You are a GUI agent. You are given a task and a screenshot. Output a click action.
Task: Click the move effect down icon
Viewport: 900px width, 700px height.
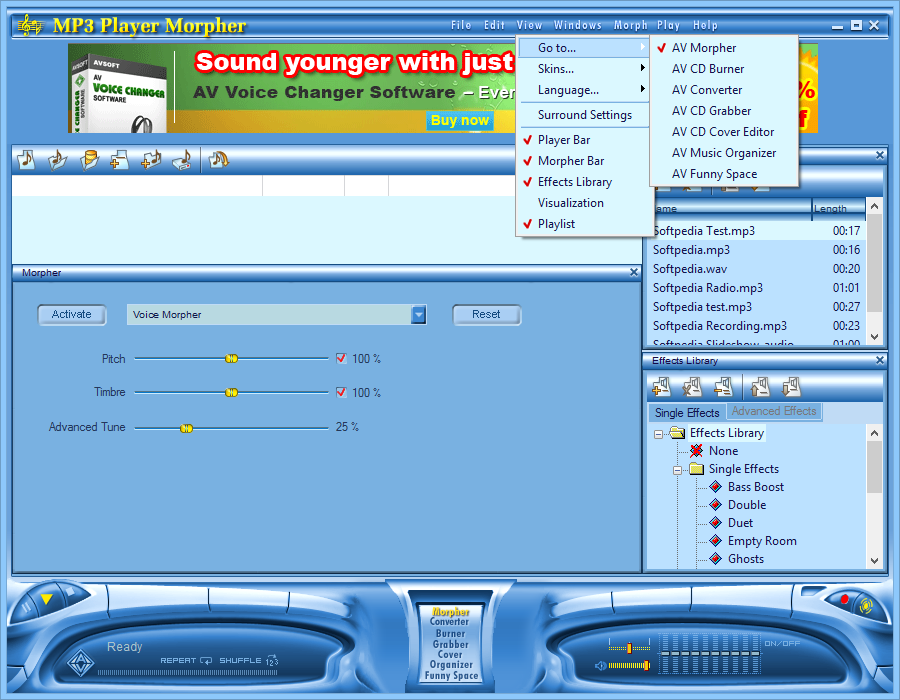tap(791, 387)
